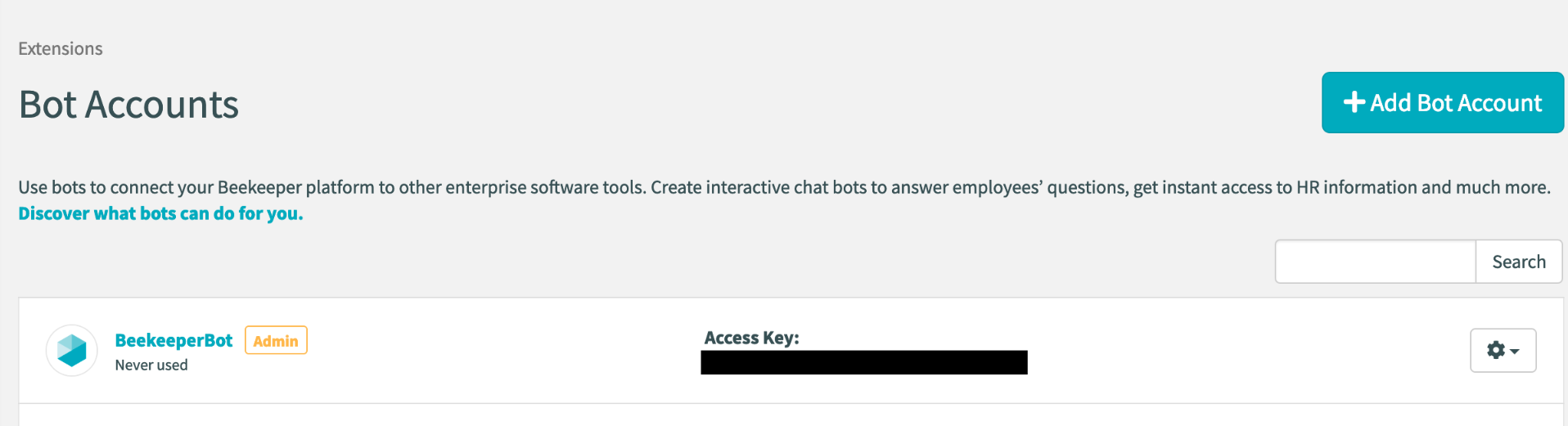Click the "Never used" status text
This screenshot has height=426, width=1568.
pyautogui.click(x=151, y=365)
